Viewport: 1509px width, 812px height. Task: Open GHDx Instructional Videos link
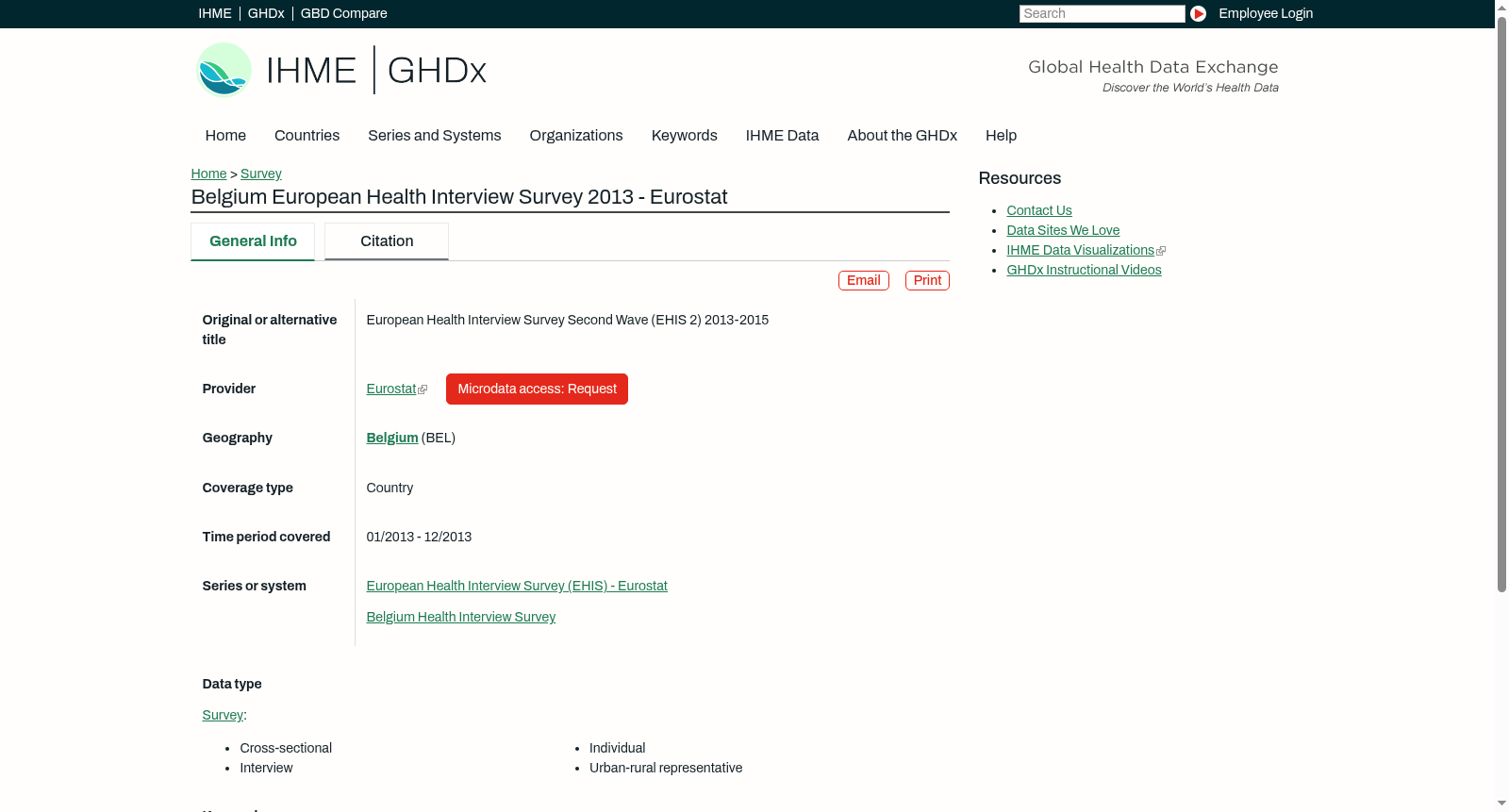tap(1085, 270)
